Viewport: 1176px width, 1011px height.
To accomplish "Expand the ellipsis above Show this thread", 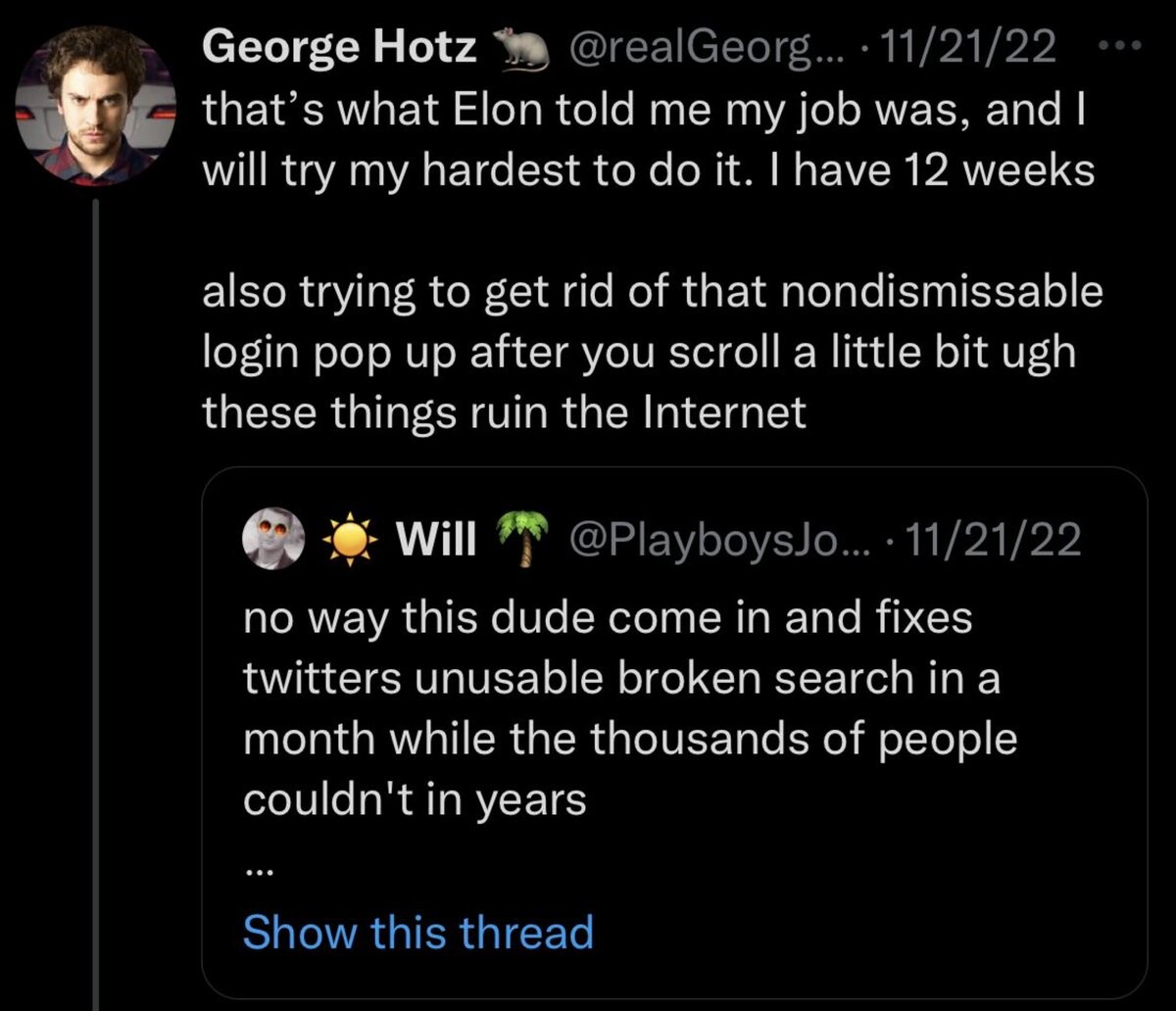I will click(256, 866).
